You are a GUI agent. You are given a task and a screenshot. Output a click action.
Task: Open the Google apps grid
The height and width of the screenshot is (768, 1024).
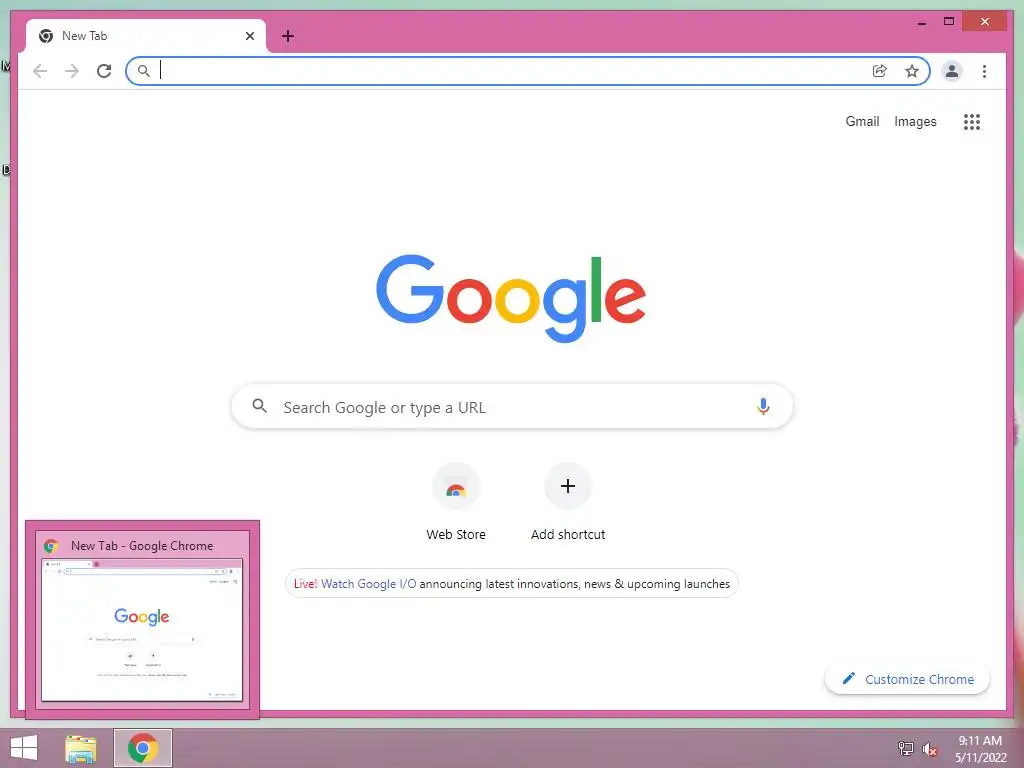[x=972, y=121]
